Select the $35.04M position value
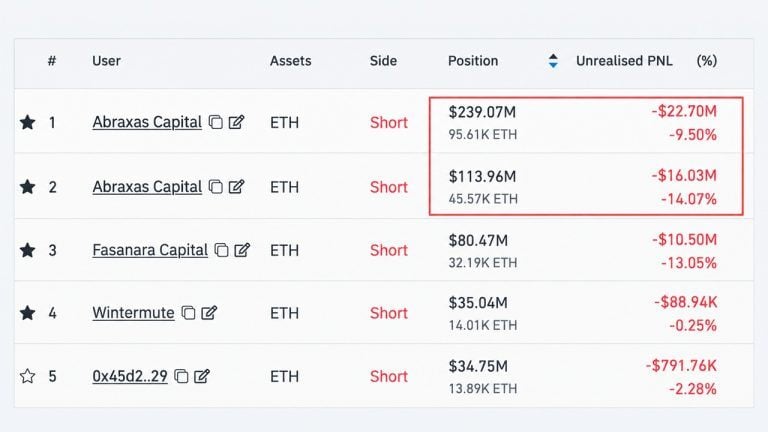Screen dimensions: 768x432 (x=478, y=303)
